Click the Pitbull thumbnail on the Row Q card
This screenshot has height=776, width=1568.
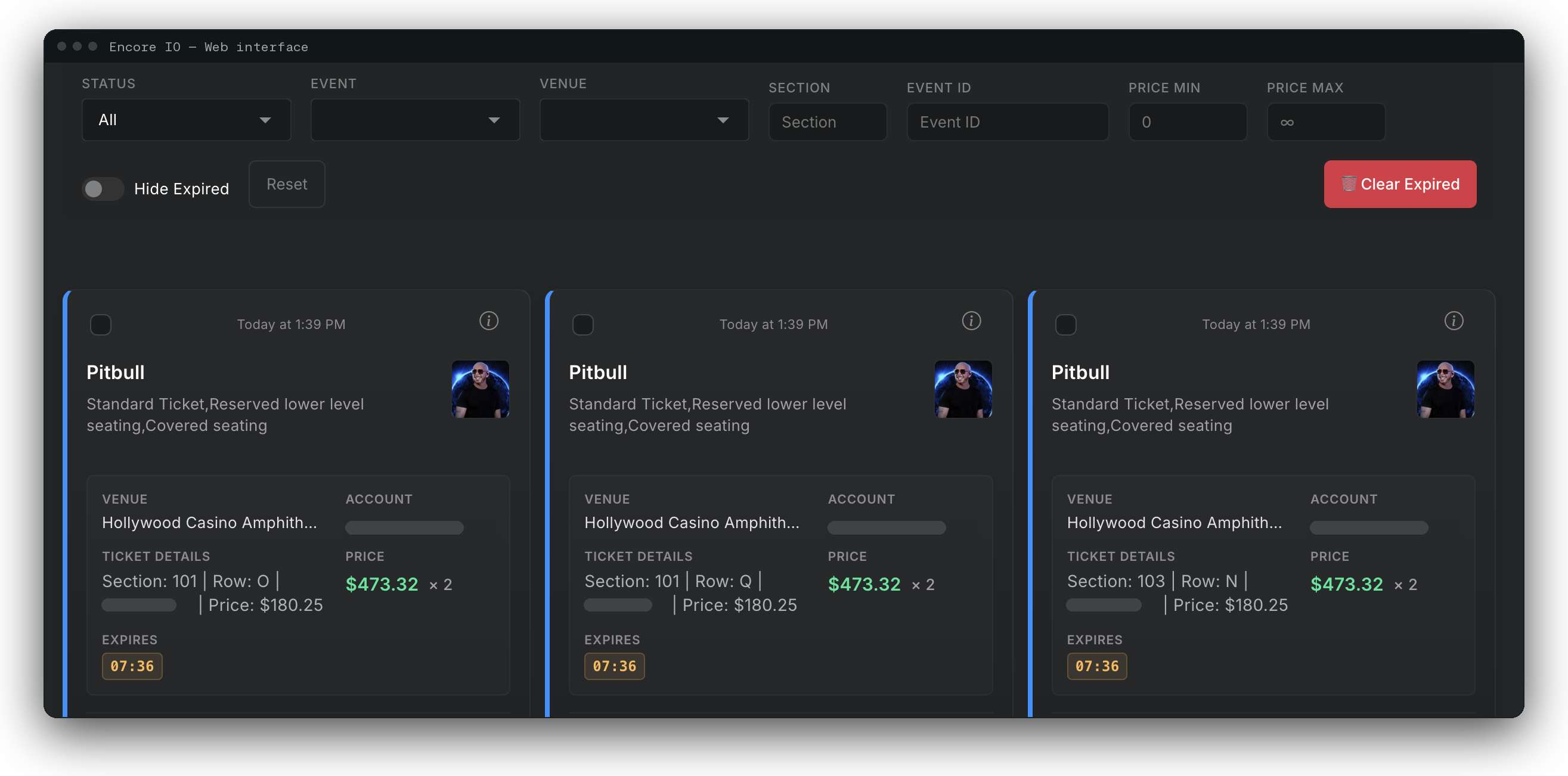click(x=963, y=389)
